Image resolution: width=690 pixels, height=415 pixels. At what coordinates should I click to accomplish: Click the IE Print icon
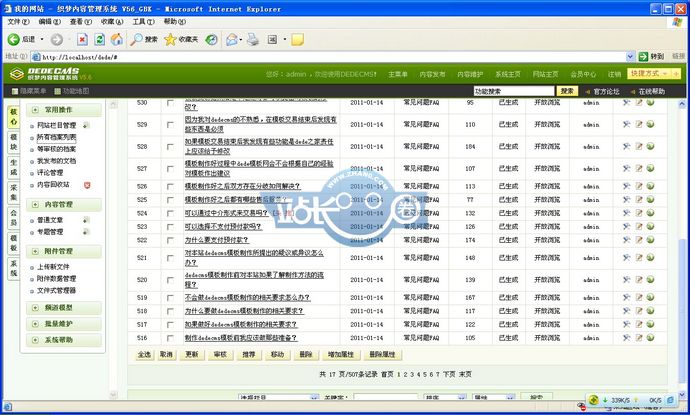coord(253,40)
